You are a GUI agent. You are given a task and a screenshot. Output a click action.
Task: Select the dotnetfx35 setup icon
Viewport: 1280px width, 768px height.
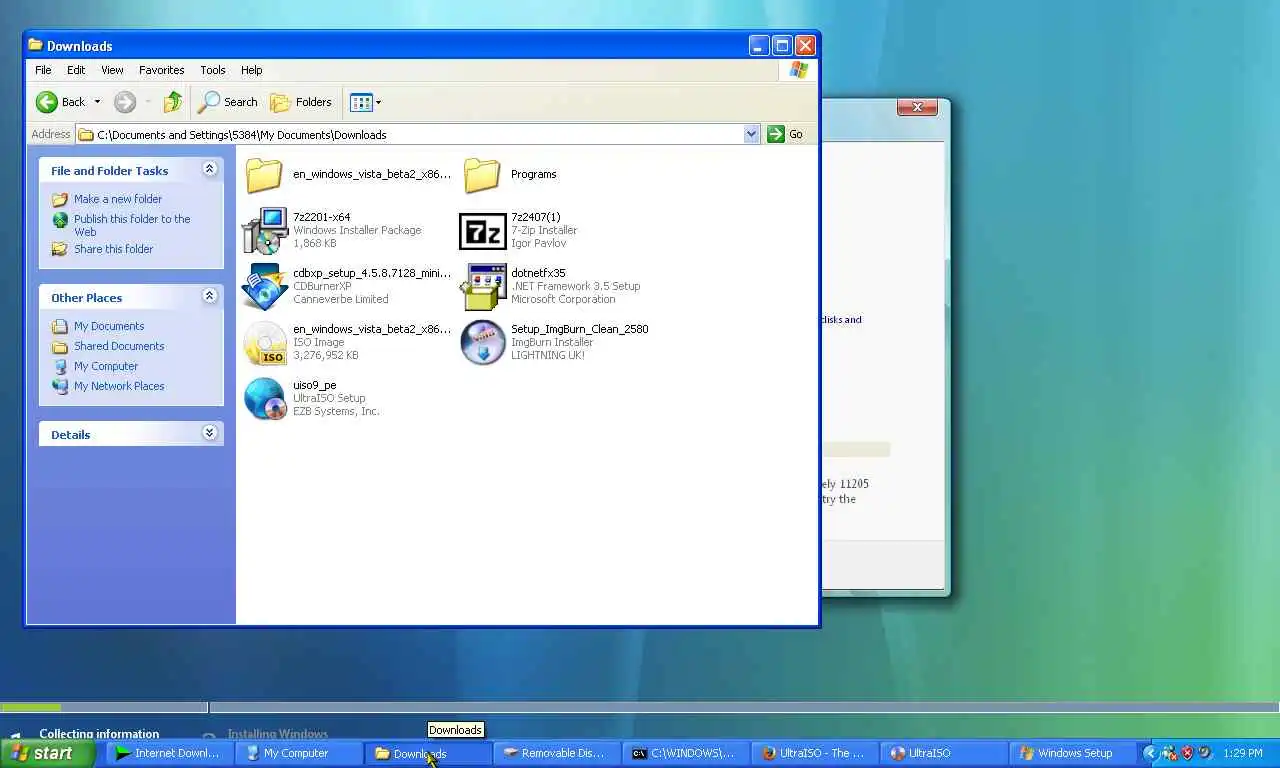pos(482,287)
